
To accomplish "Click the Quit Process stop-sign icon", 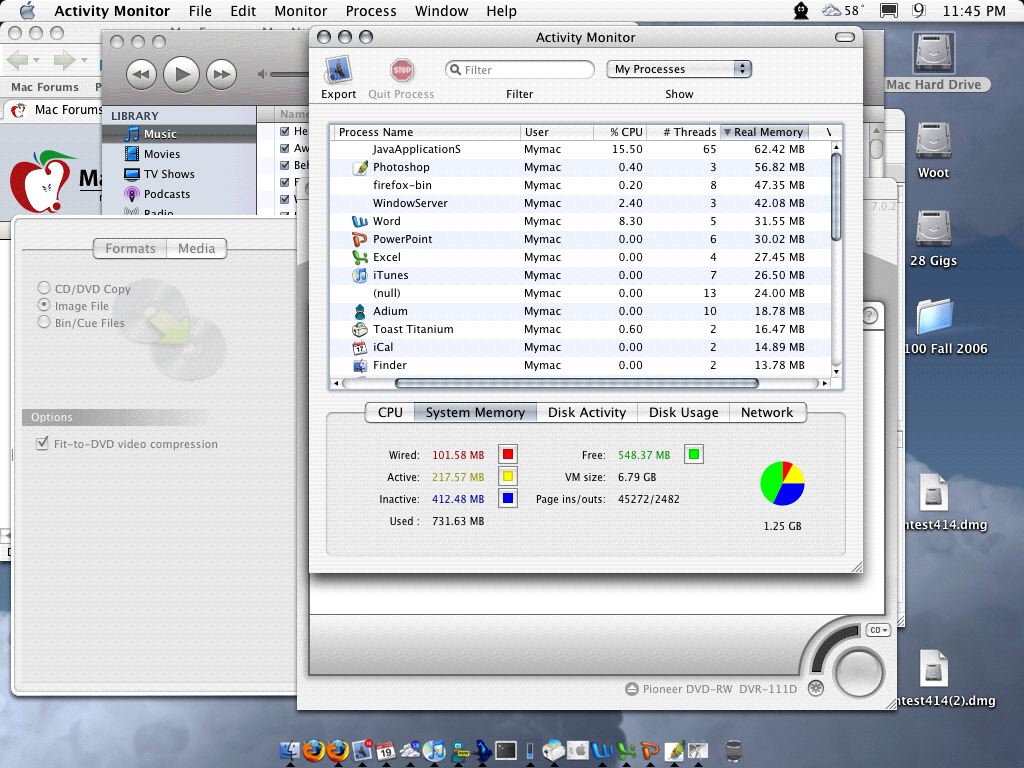I will (402, 70).
